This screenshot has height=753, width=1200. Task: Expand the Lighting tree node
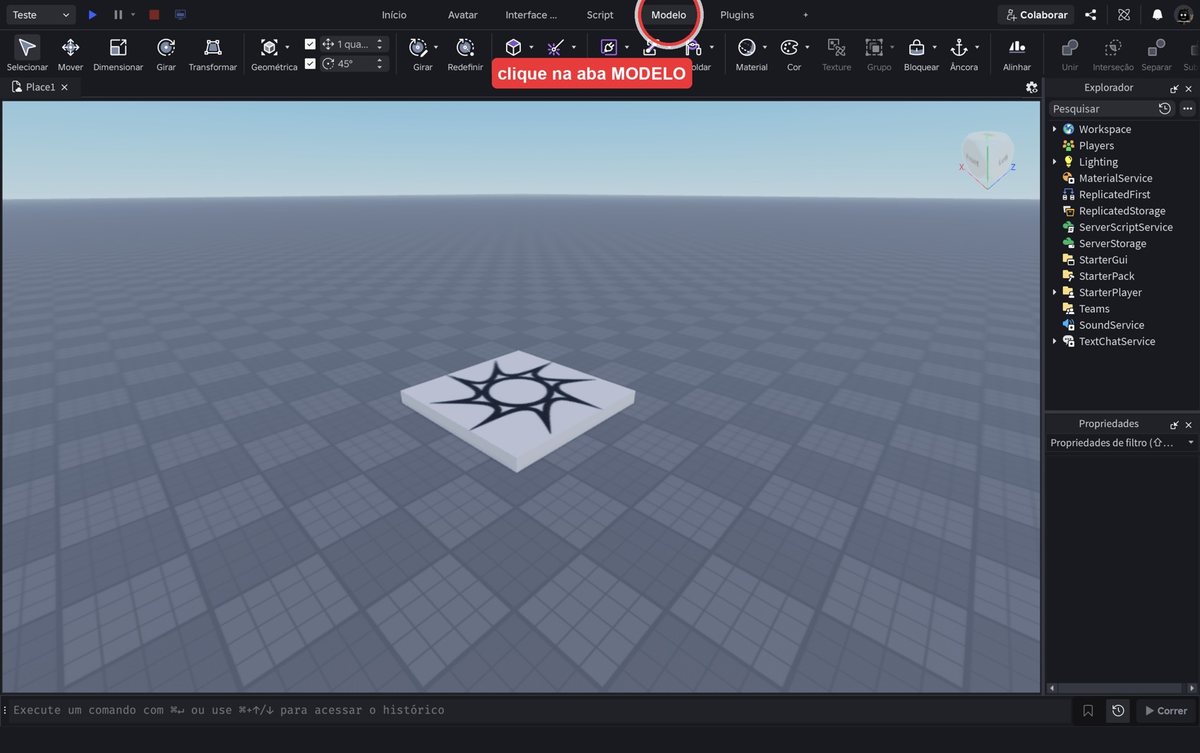[x=1054, y=162]
